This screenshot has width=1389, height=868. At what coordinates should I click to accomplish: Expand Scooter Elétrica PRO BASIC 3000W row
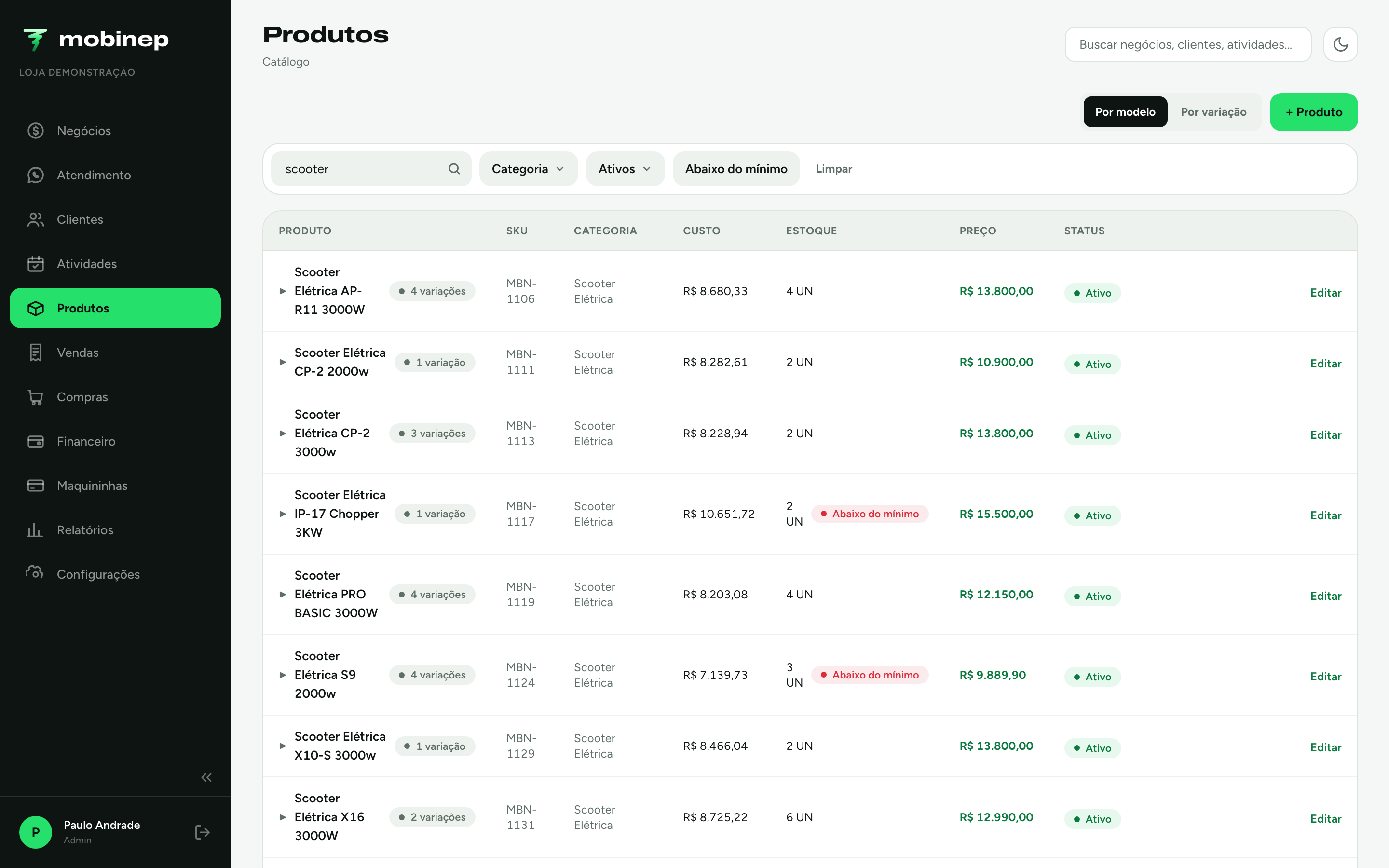click(283, 594)
